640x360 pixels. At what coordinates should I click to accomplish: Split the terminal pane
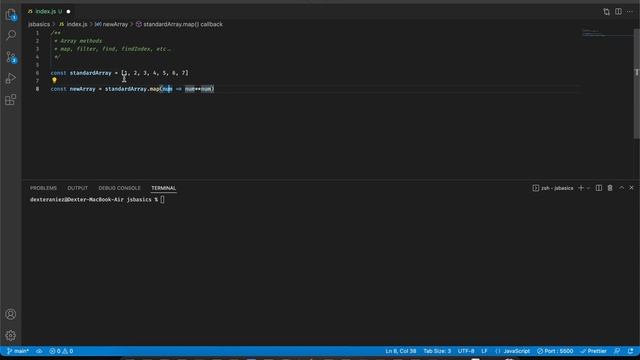[x=599, y=188]
